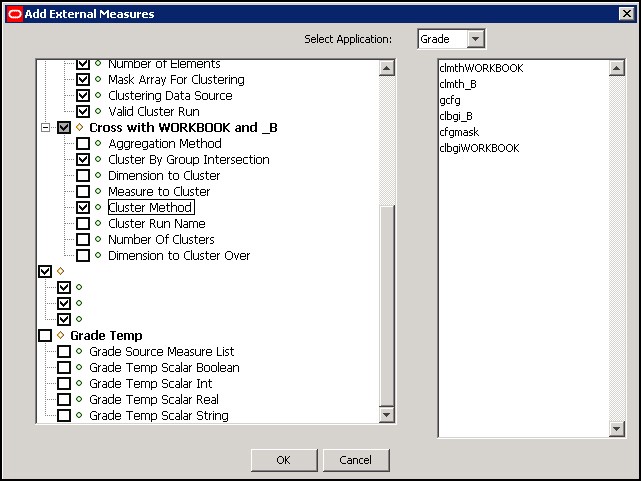
Task: Click diamond icon beside Cluster Method
Action: tap(98, 207)
